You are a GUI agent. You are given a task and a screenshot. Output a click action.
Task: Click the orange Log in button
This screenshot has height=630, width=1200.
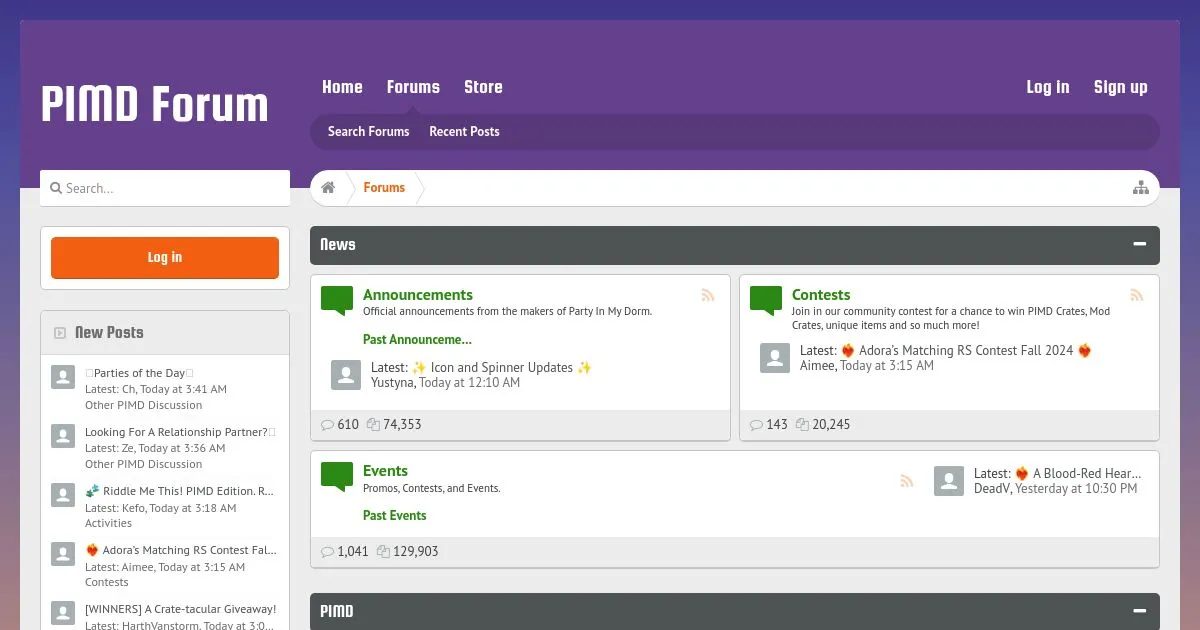pos(165,258)
